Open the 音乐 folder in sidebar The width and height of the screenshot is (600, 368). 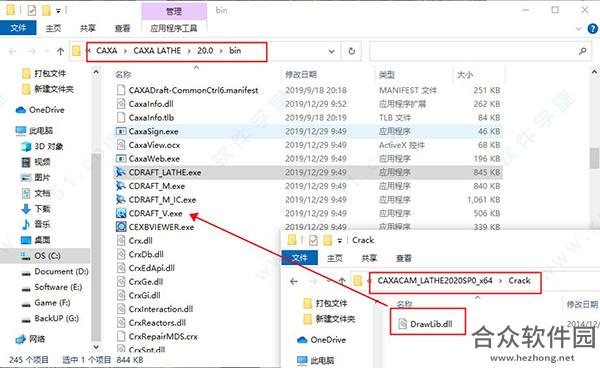pyautogui.click(x=42, y=225)
